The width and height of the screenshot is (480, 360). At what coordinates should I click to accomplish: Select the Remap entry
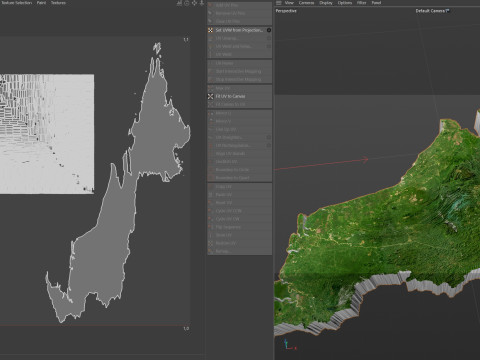(x=239, y=251)
